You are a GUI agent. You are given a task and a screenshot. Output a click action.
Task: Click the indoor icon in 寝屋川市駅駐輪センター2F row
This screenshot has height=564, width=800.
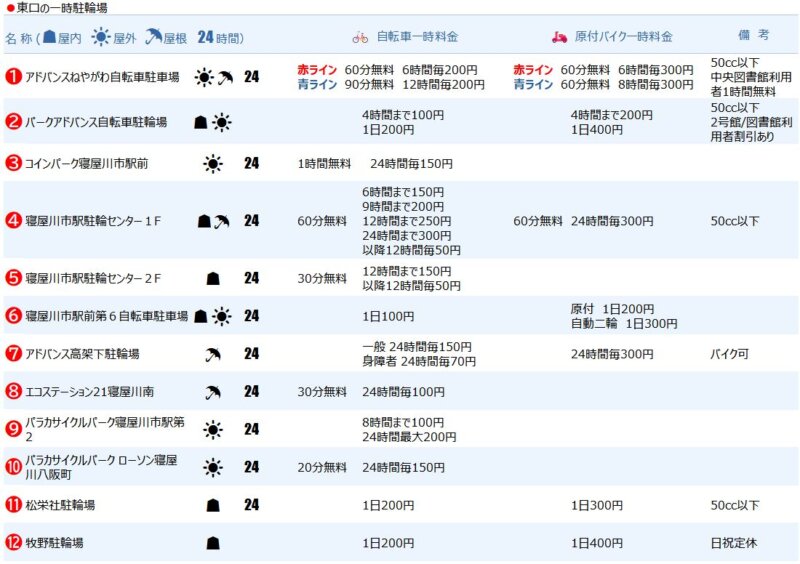tap(213, 278)
